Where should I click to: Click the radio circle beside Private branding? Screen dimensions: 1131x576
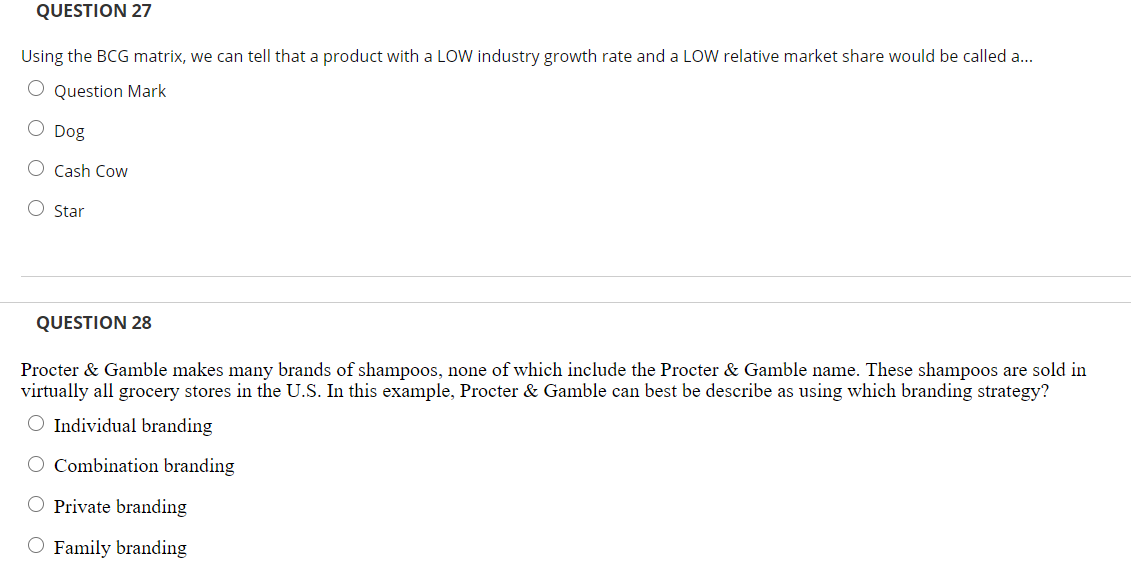pos(36,504)
